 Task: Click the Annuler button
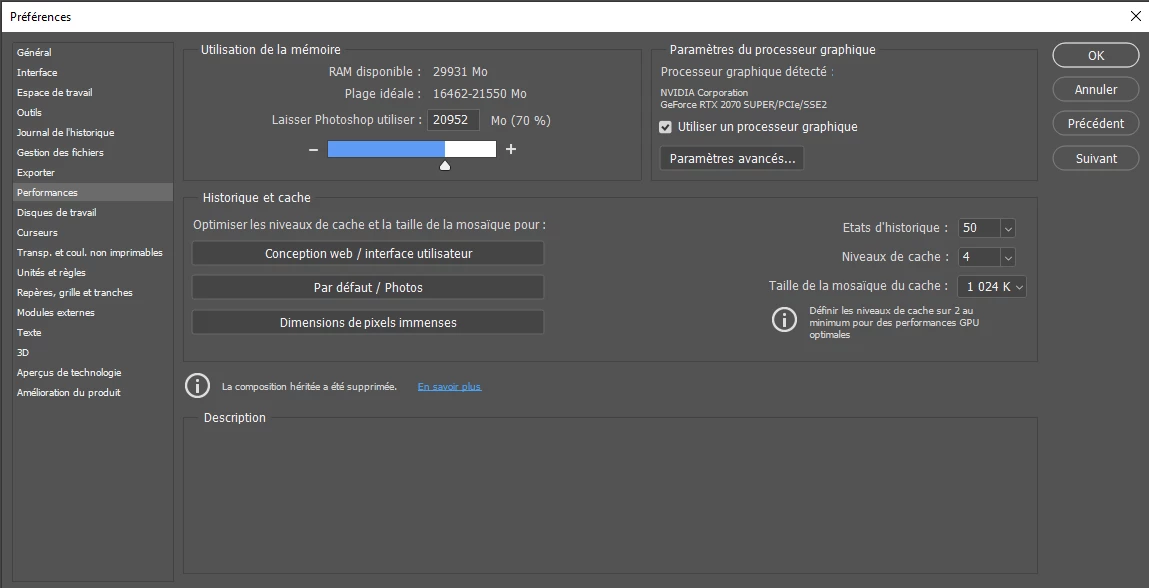point(1096,89)
